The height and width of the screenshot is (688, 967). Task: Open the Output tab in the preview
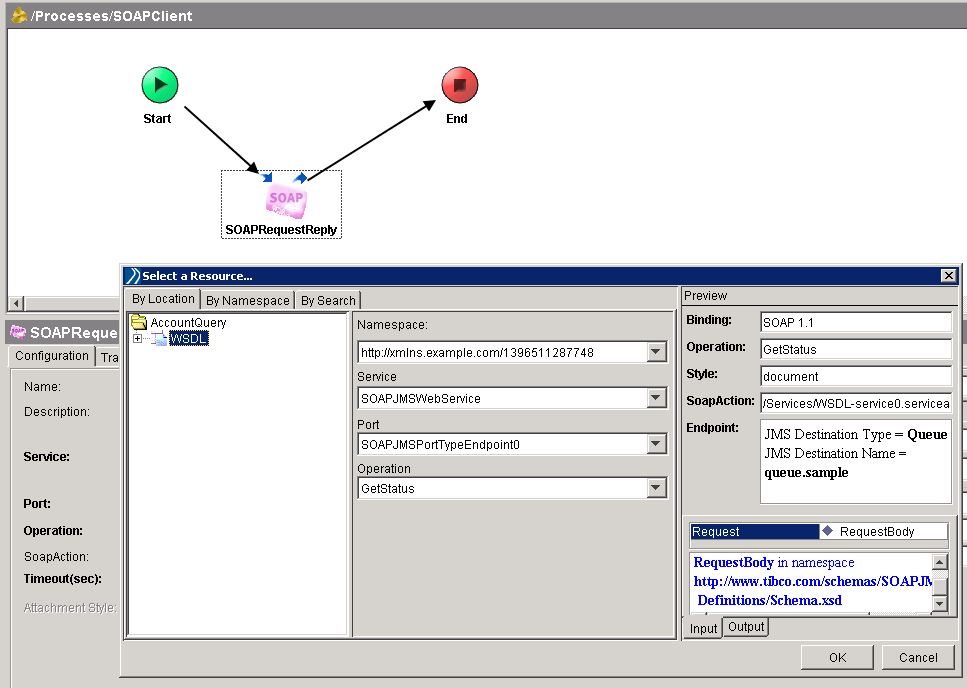point(745,627)
